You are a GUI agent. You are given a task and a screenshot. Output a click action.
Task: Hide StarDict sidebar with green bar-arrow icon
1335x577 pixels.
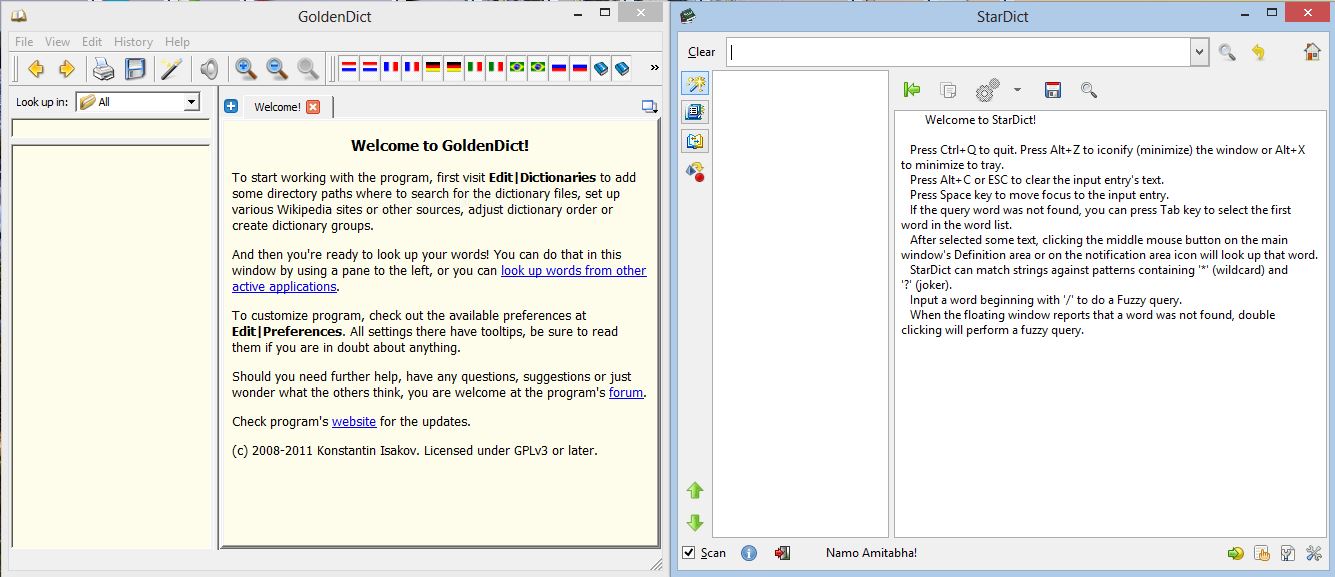(911, 90)
